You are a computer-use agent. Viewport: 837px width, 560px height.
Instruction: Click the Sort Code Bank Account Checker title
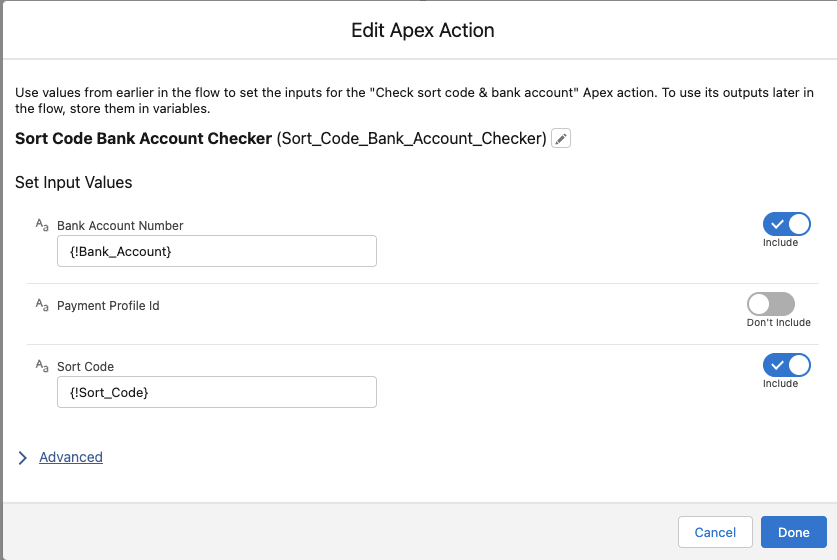143,139
